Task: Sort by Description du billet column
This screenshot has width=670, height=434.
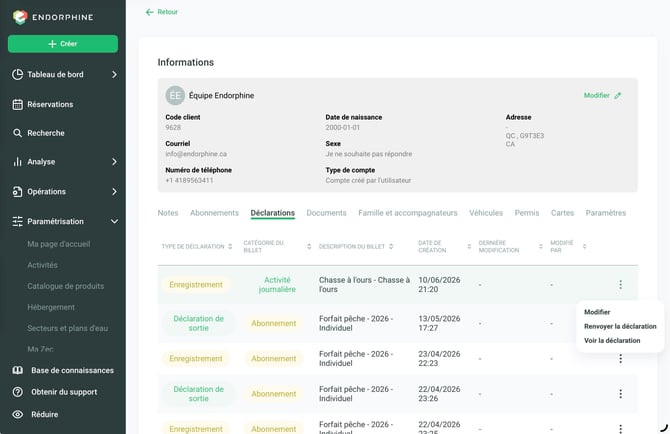Action: click(x=391, y=246)
